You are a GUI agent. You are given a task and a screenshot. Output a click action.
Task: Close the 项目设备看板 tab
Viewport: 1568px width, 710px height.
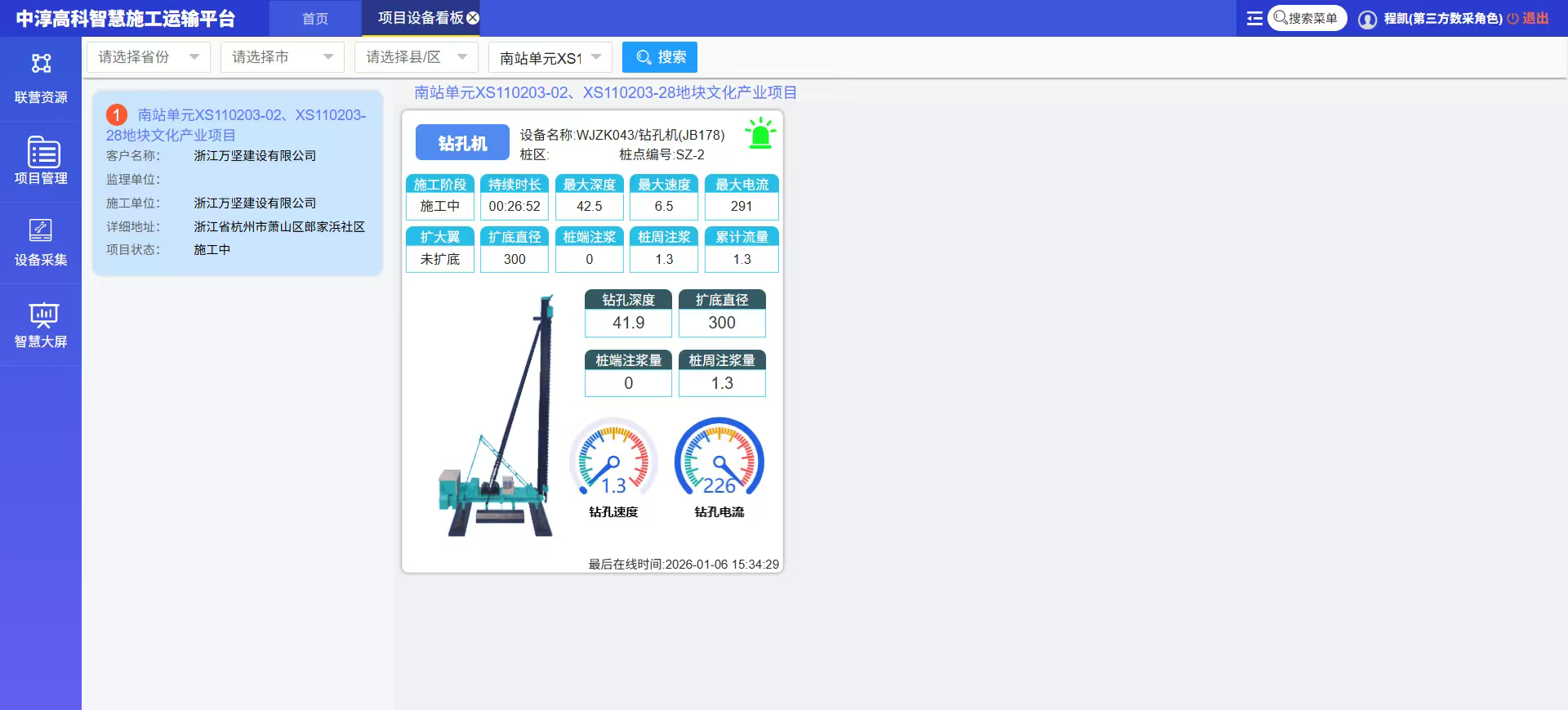(473, 18)
